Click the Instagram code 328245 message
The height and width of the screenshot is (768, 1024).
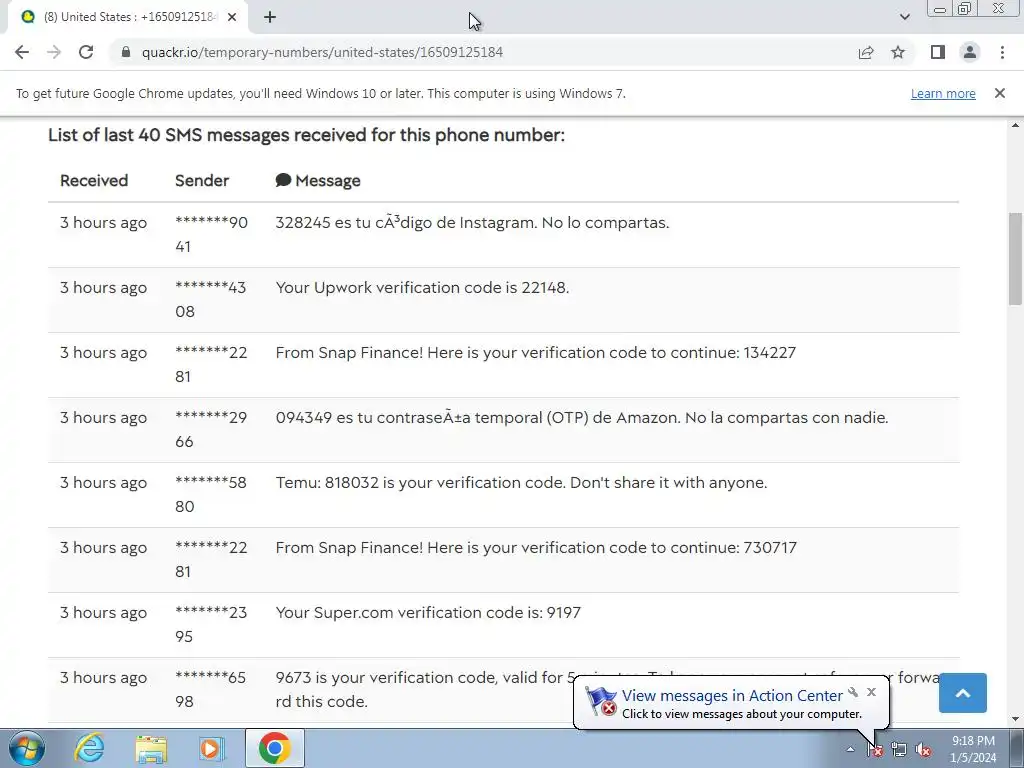tap(472, 223)
